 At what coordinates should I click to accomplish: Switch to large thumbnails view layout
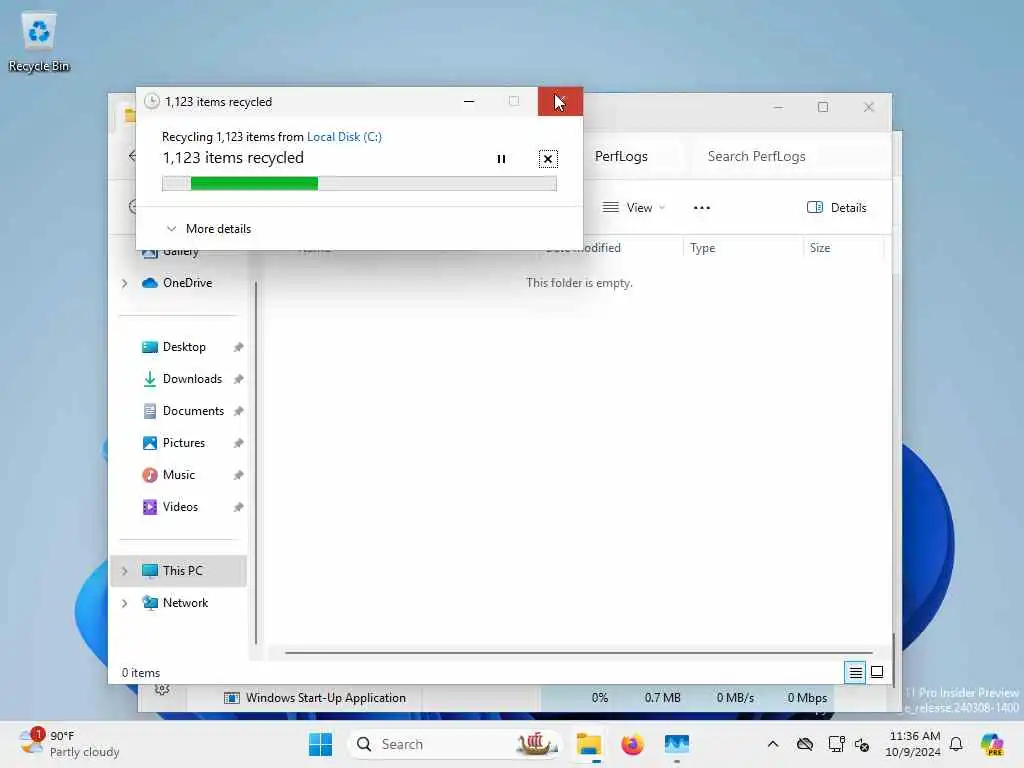[x=877, y=672]
